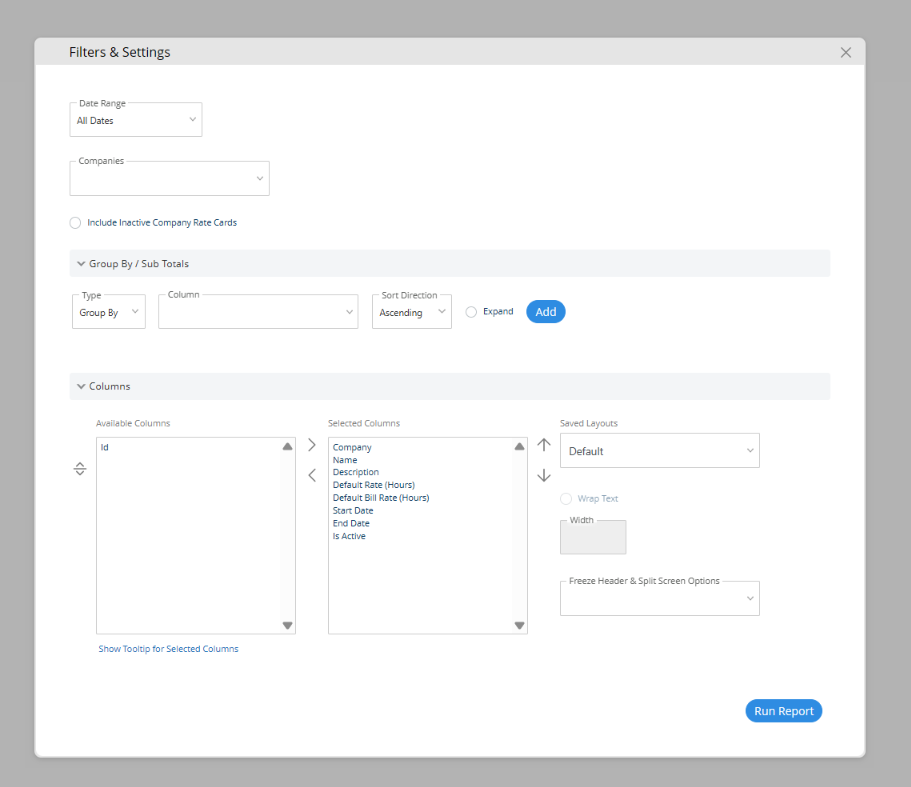Remove column using the left arrow icon
This screenshot has width=911, height=787.
(x=312, y=475)
